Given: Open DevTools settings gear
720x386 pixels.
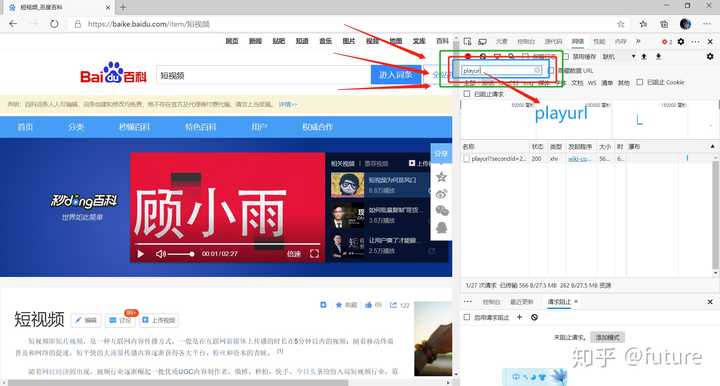Looking at the screenshot, I should (x=681, y=41).
